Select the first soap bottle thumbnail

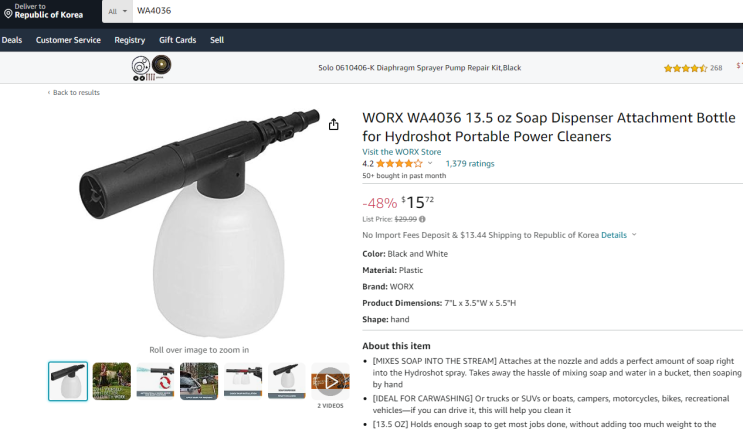click(68, 381)
